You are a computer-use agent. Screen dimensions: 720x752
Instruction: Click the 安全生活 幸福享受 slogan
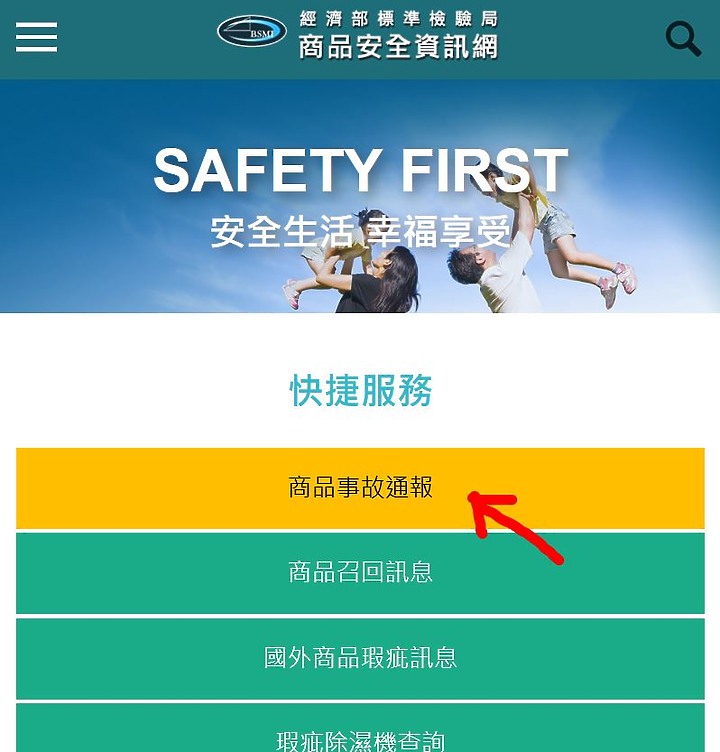(x=360, y=232)
